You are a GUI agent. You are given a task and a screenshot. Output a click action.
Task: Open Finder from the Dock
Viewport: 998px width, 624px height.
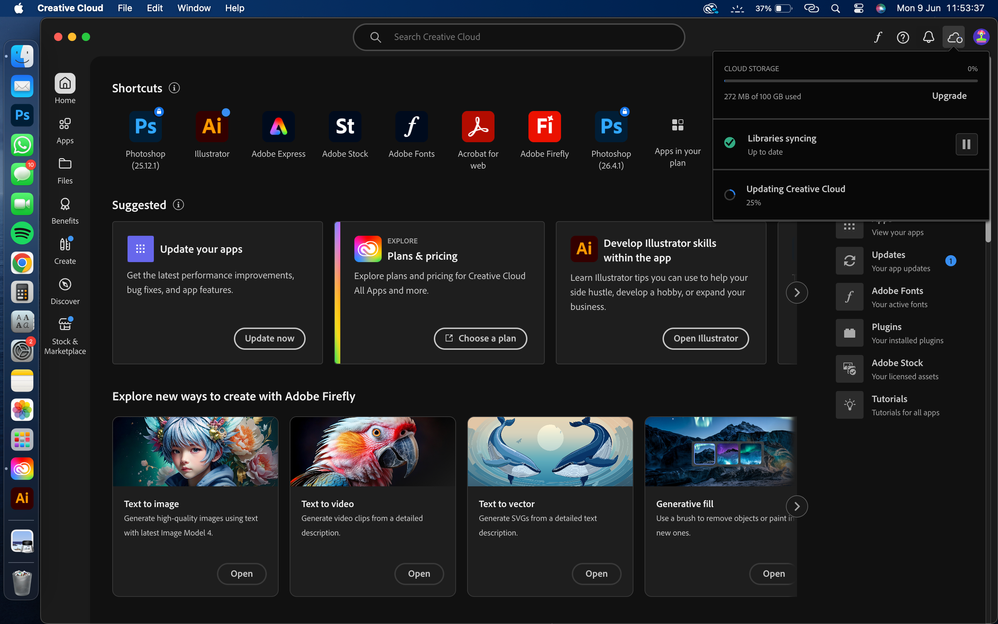tap(22, 56)
